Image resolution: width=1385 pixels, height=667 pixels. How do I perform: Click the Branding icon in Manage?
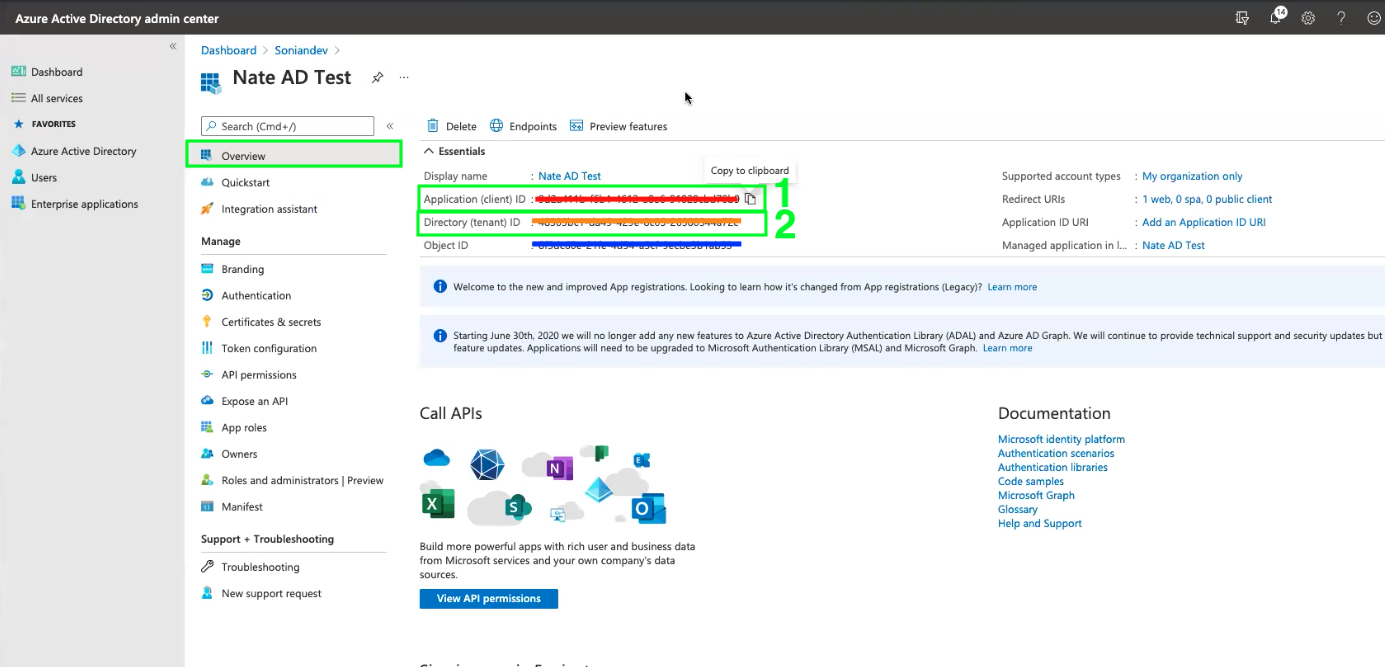click(207, 269)
